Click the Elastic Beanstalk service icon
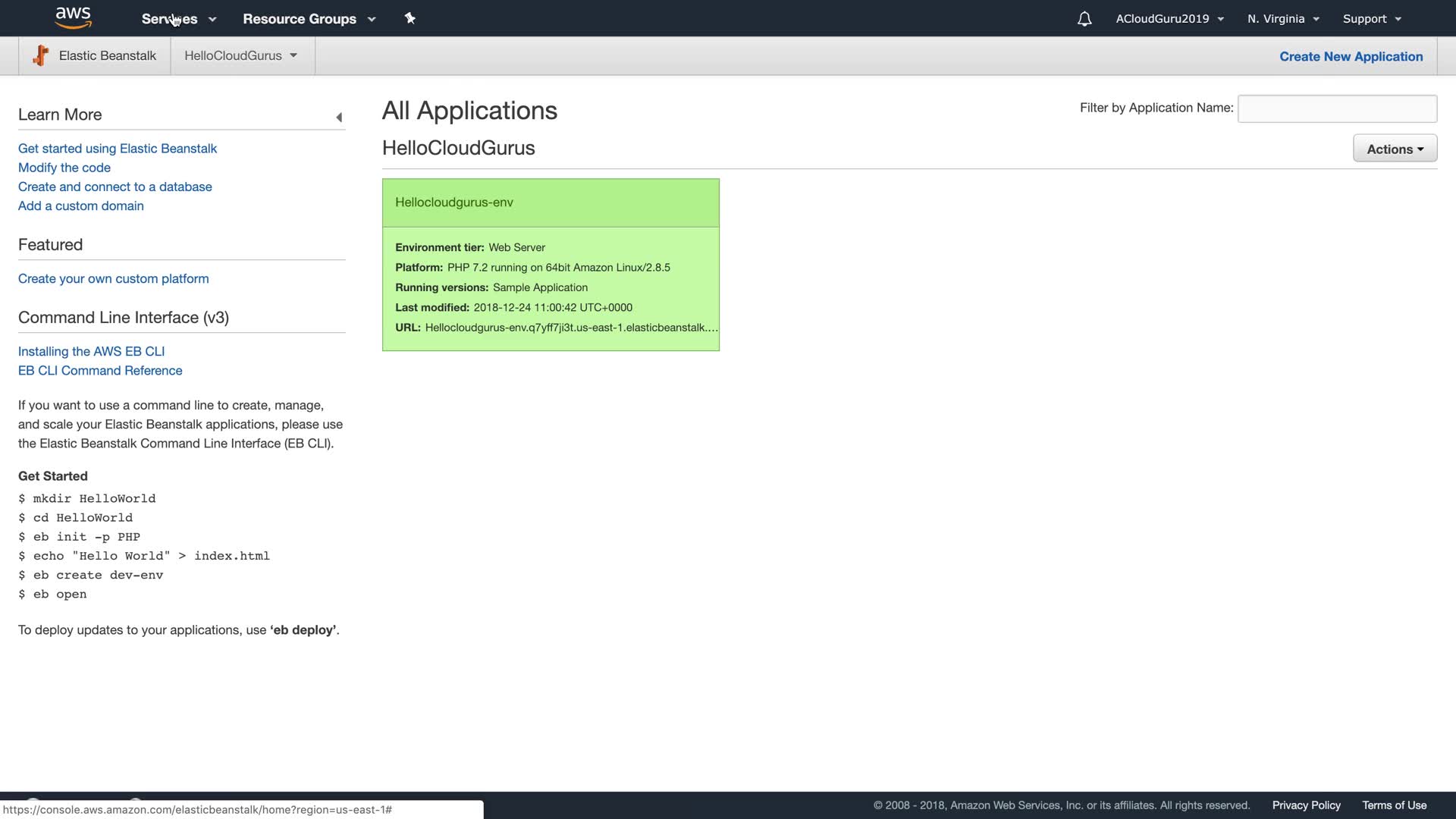 (x=41, y=55)
